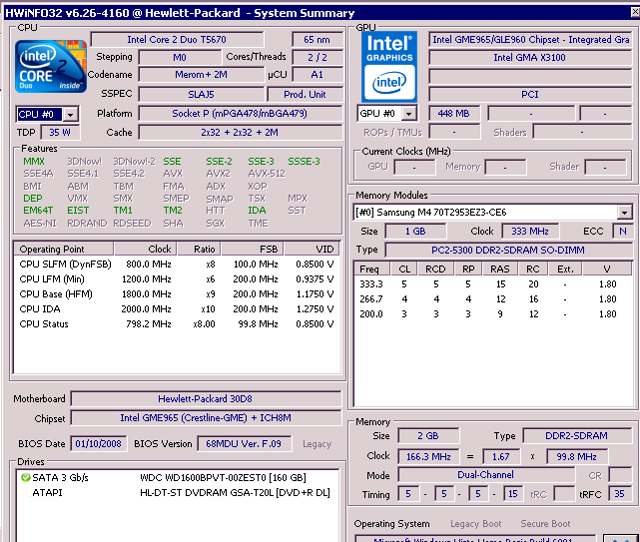Click the TDP 35 W value
This screenshot has height=542, width=640.
click(x=60, y=133)
